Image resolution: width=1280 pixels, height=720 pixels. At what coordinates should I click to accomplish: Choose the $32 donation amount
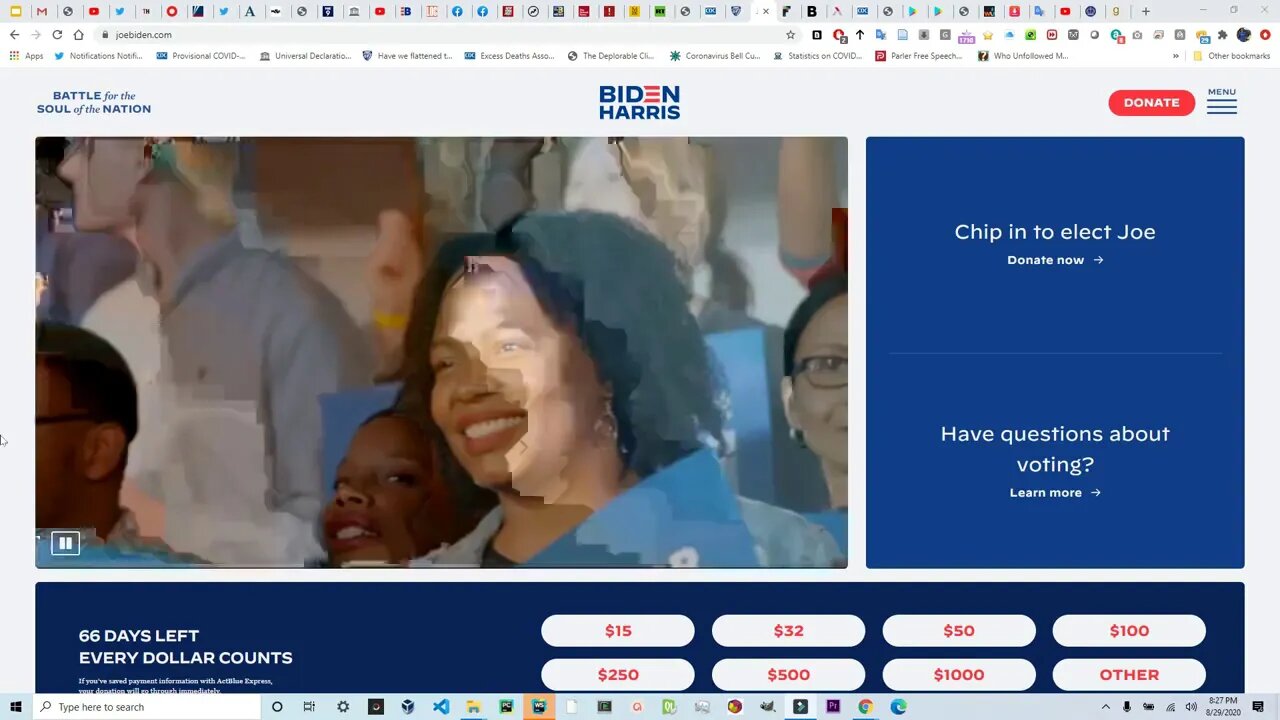tap(788, 631)
